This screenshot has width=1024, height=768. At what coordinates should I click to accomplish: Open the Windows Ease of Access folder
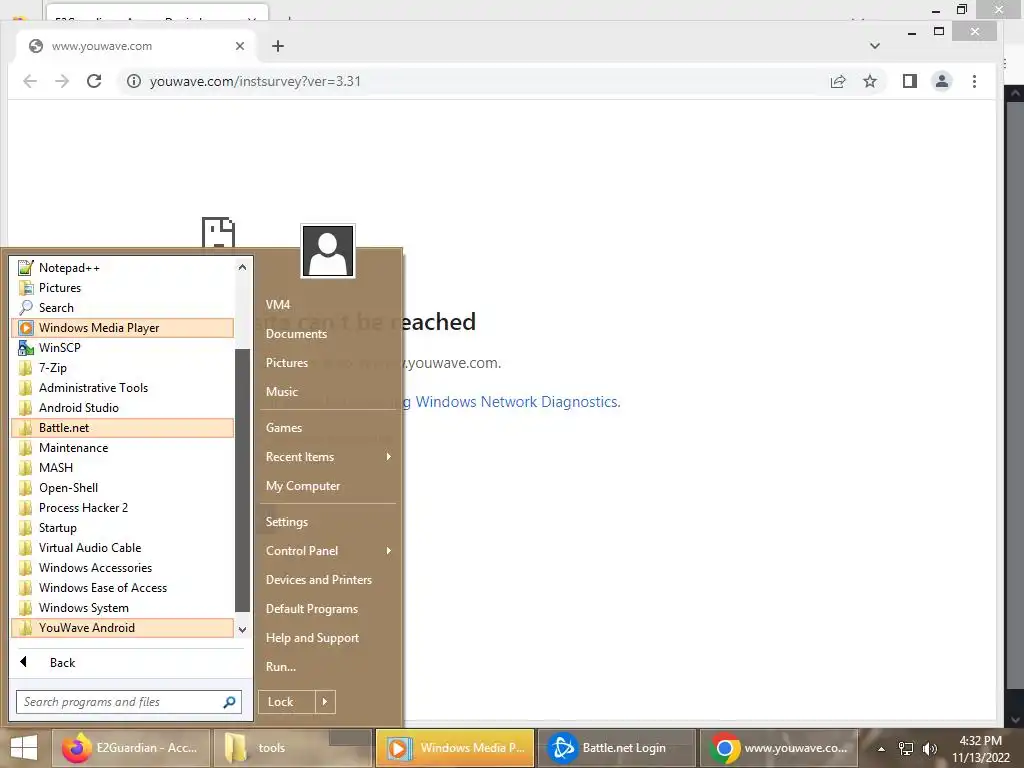click(123, 588)
